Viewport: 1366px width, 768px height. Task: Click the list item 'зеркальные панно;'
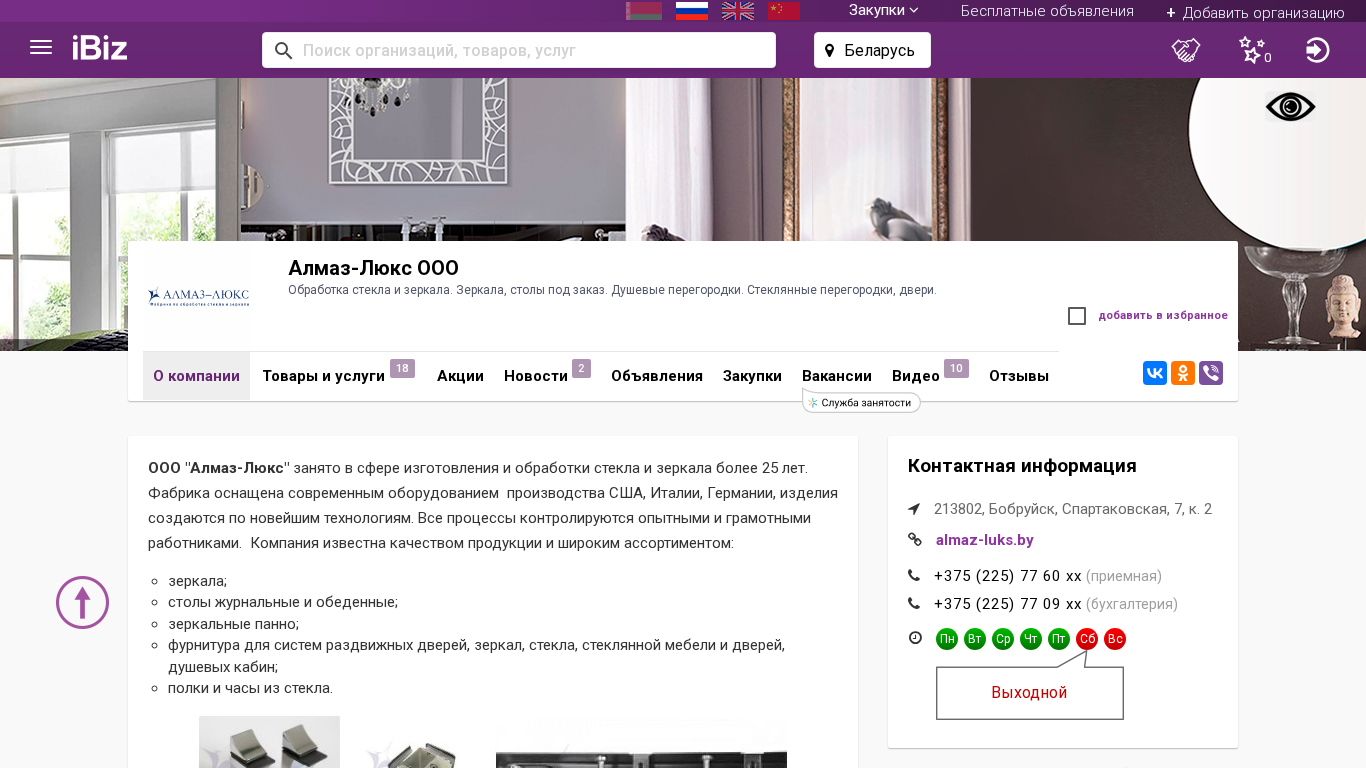pos(233,624)
